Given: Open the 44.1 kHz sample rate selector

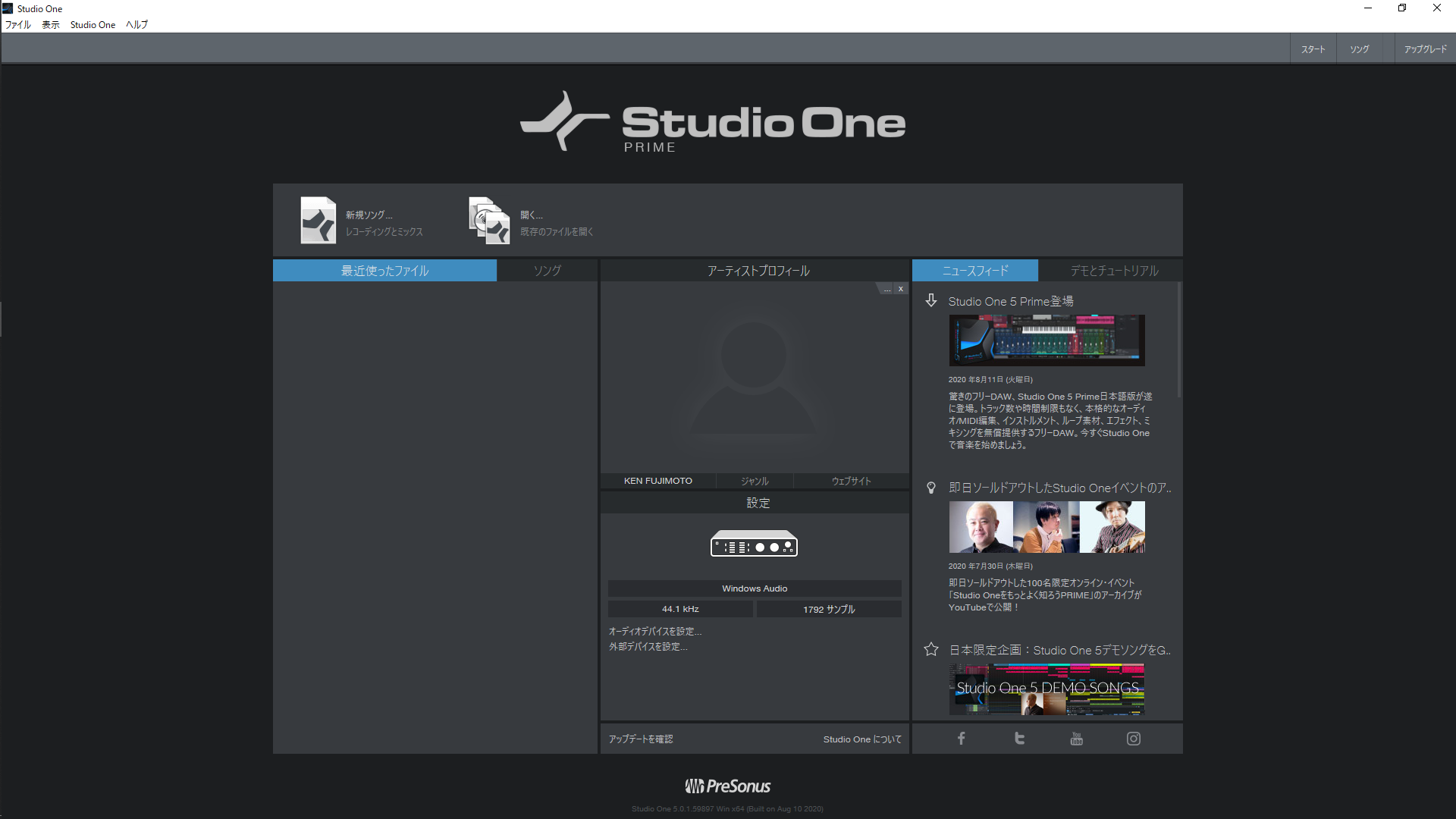Looking at the screenshot, I should 680,609.
